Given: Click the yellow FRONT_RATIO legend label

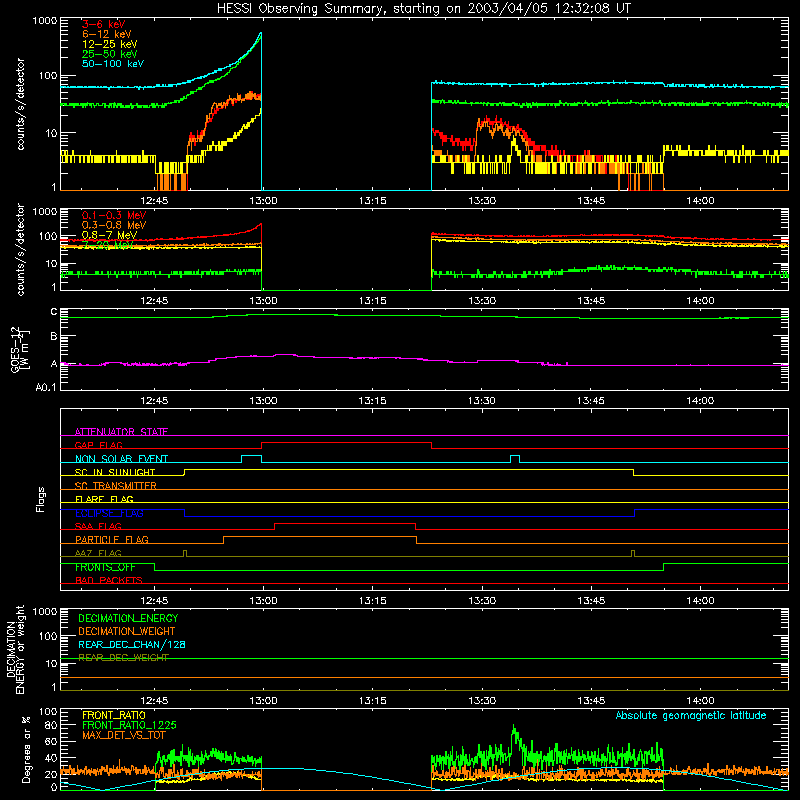Looking at the screenshot, I should pos(114,715).
